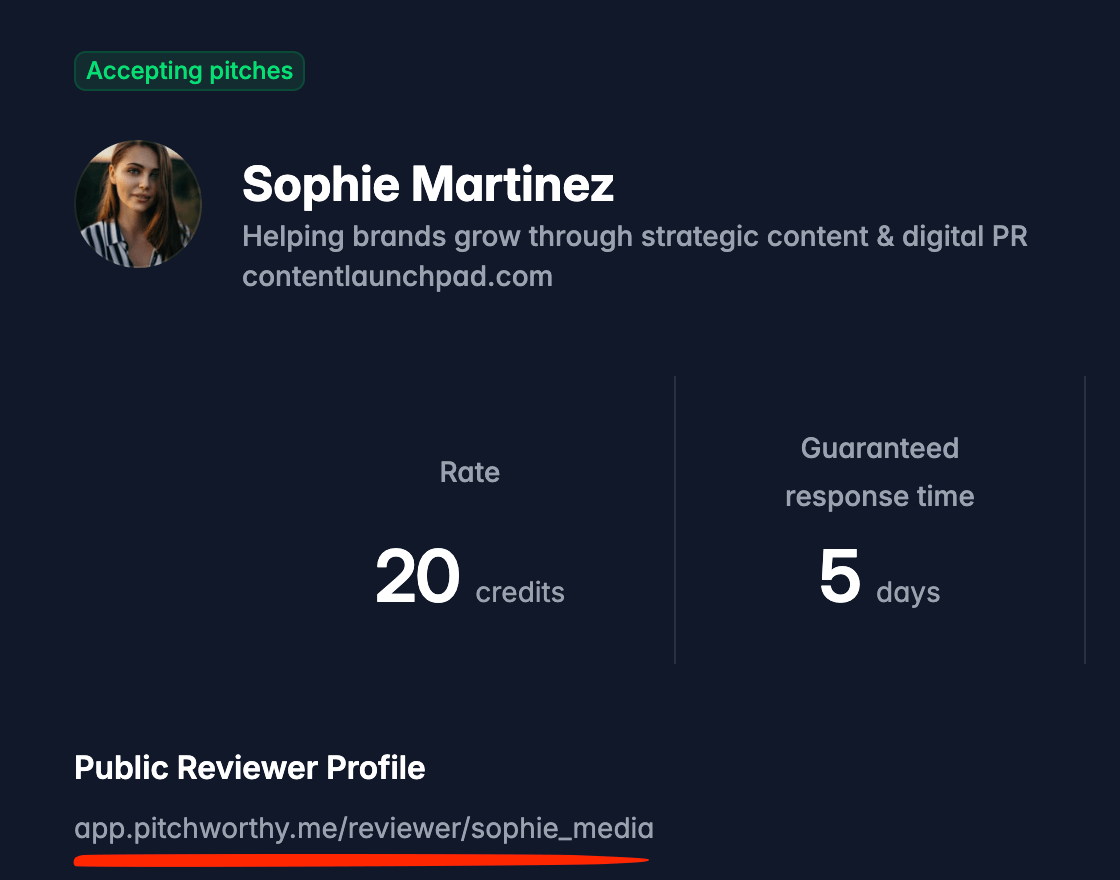Open the app.pitchworthy.me/reviewer/sophie_media link

click(364, 829)
